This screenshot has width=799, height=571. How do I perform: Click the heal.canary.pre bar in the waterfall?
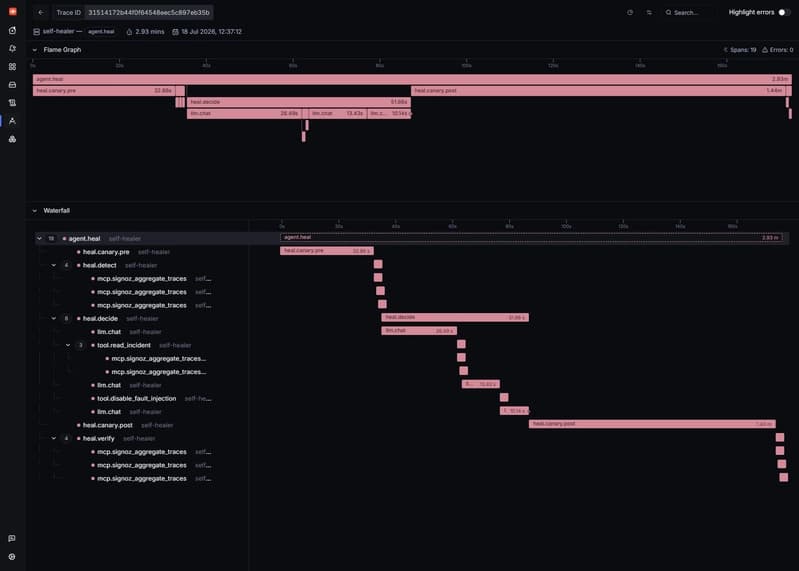[x=327, y=251]
